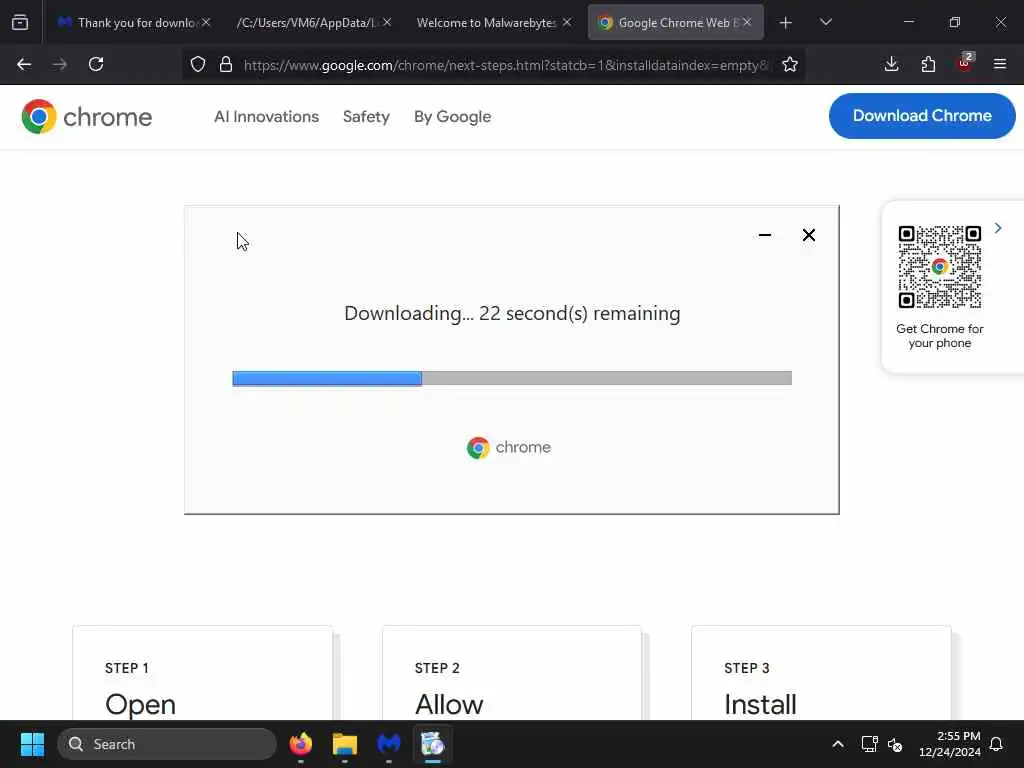Click the download progress bar
1024x768 pixels.
click(x=512, y=378)
